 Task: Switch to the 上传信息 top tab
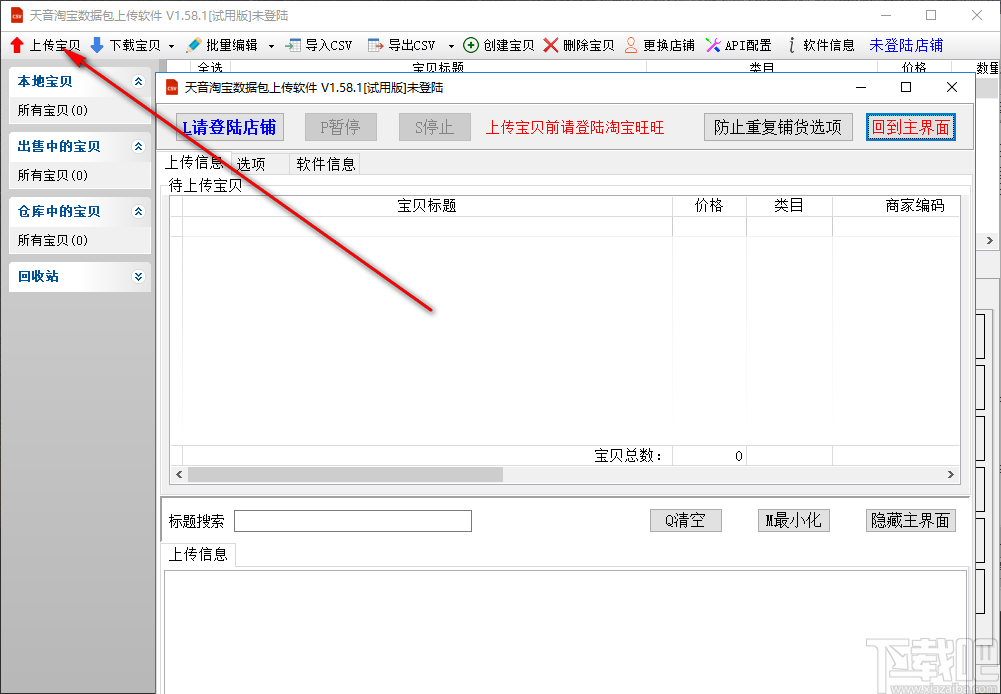click(195, 163)
